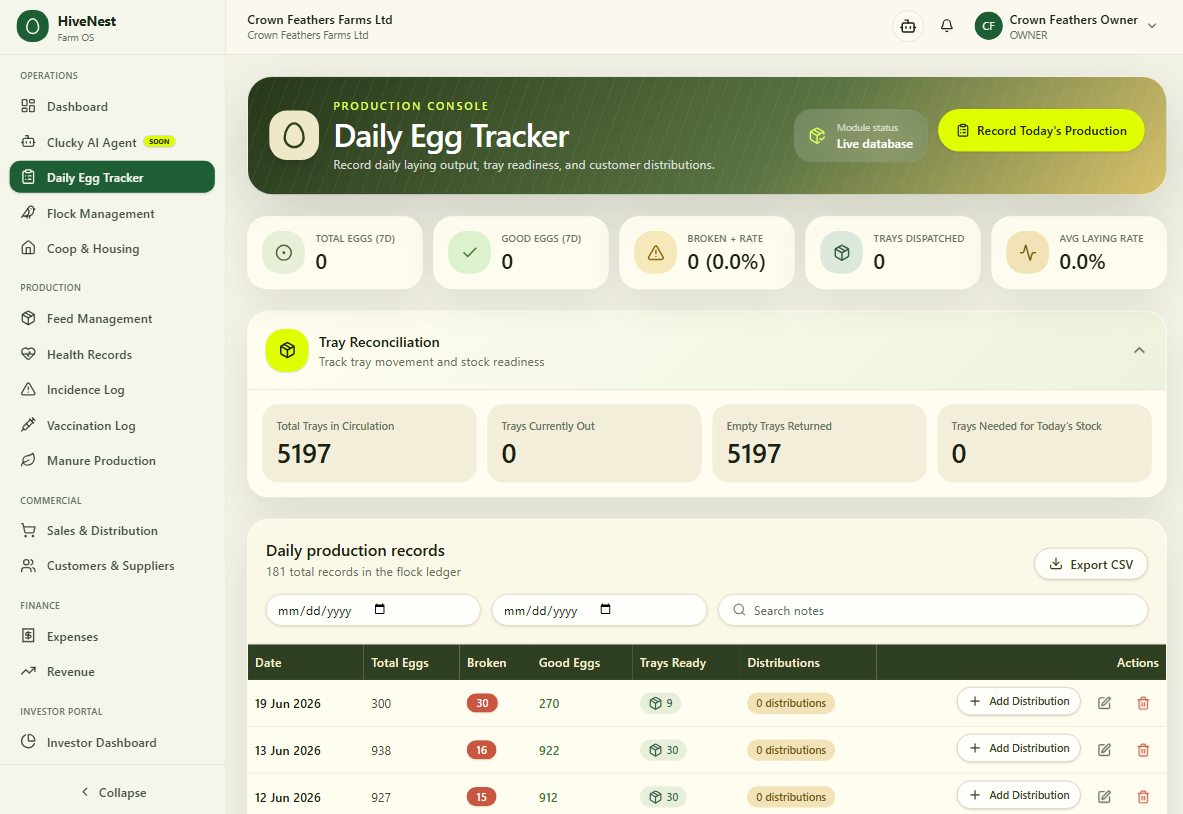Viewport: 1183px width, 814px height.
Task: Click the Avg Laying Rate pulse icon
Action: coord(1028,253)
